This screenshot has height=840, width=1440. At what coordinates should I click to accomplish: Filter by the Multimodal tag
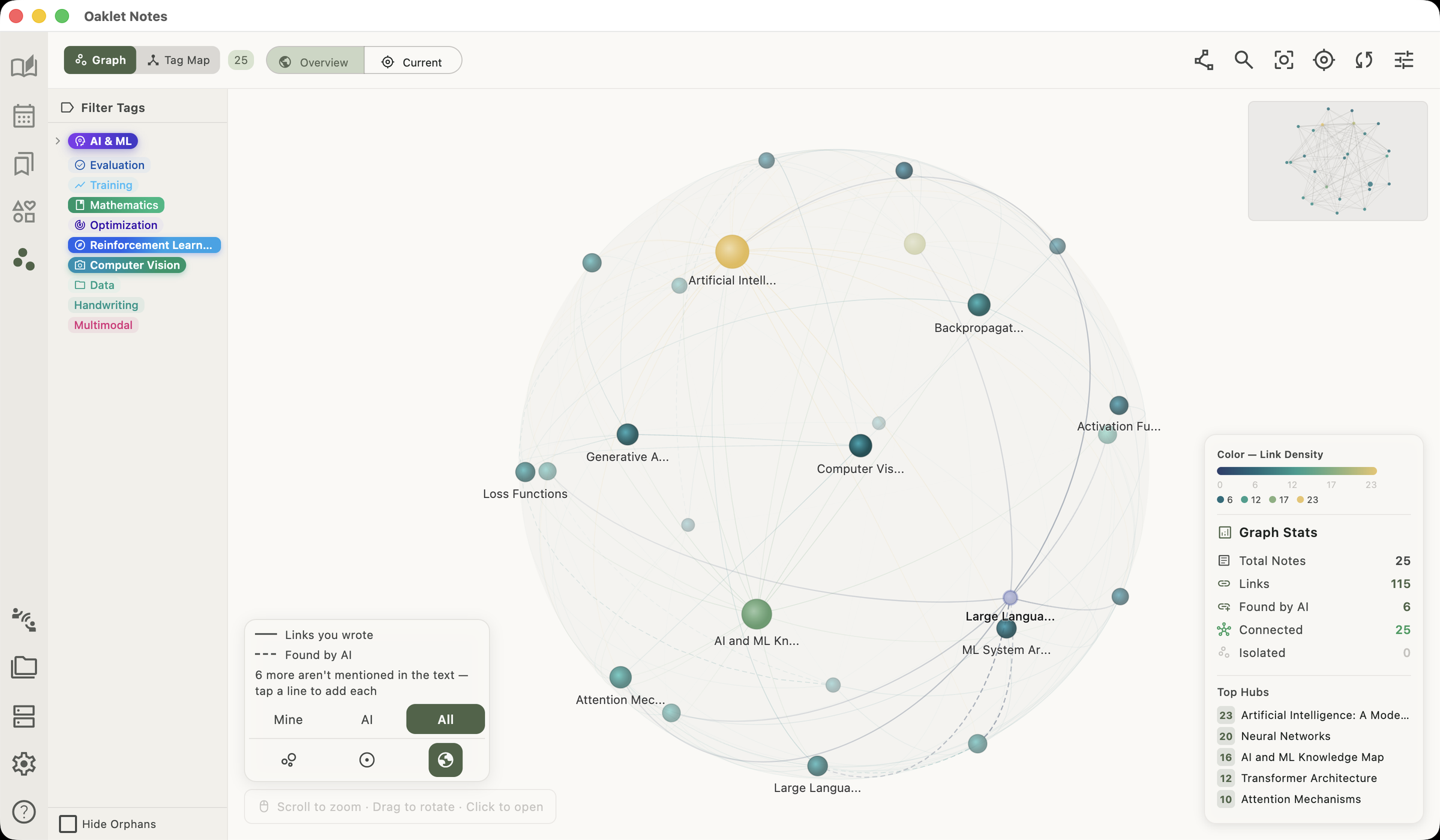pyautogui.click(x=103, y=325)
